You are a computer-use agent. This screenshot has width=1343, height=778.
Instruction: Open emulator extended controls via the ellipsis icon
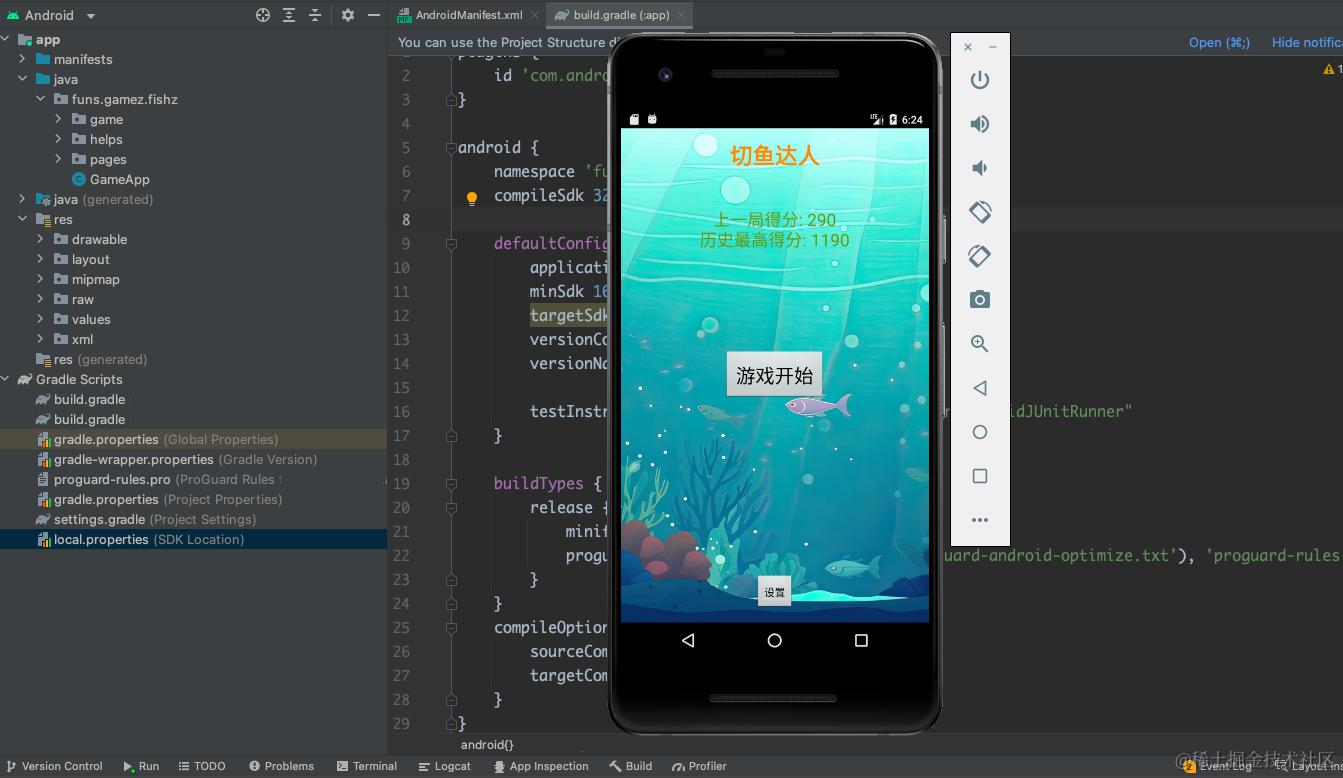[979, 519]
